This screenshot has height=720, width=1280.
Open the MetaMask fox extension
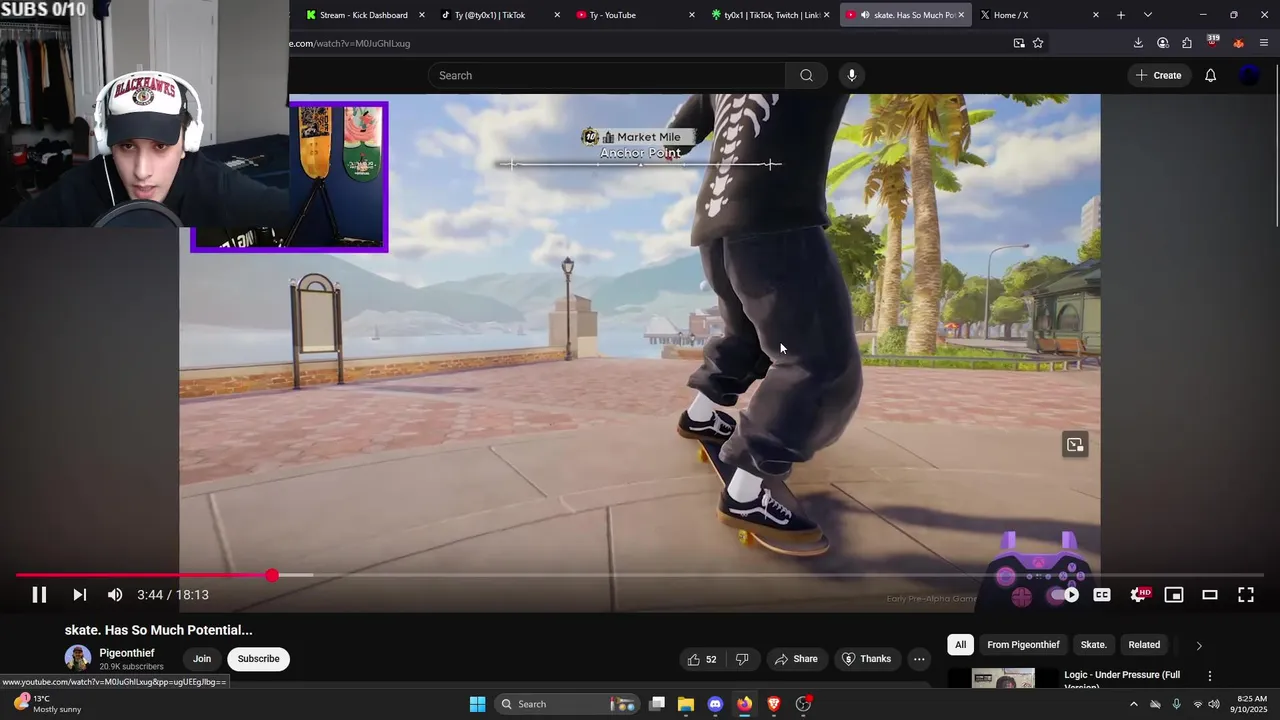(x=1238, y=43)
